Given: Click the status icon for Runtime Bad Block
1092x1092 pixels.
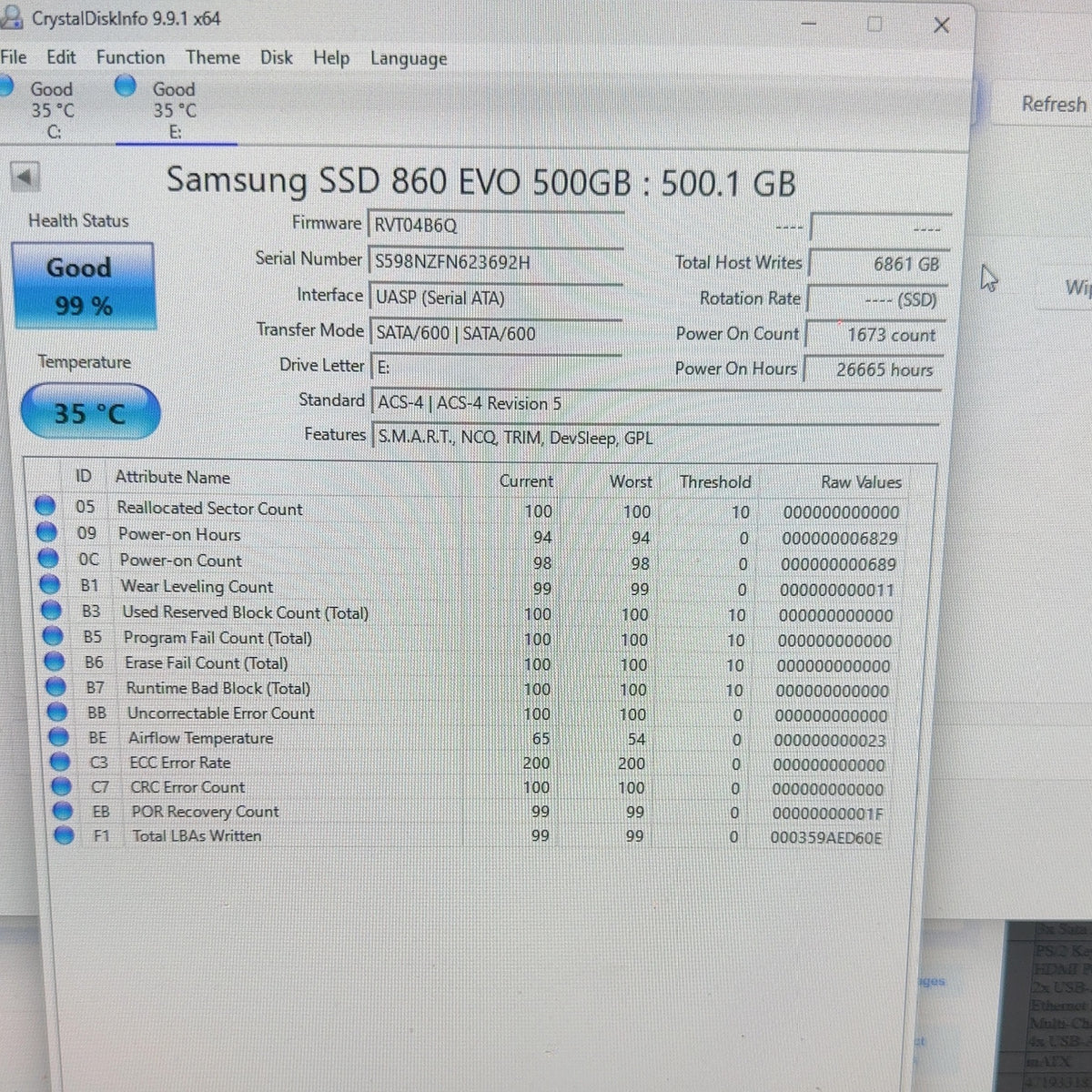Looking at the screenshot, I should [x=56, y=687].
